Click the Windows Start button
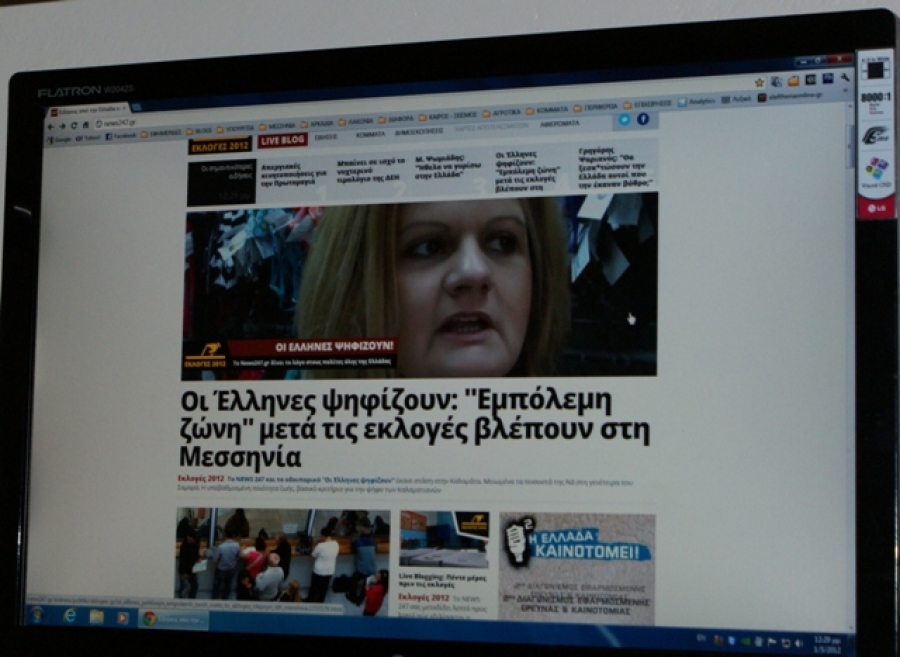Screen dimensions: 900x657 tap(37, 614)
